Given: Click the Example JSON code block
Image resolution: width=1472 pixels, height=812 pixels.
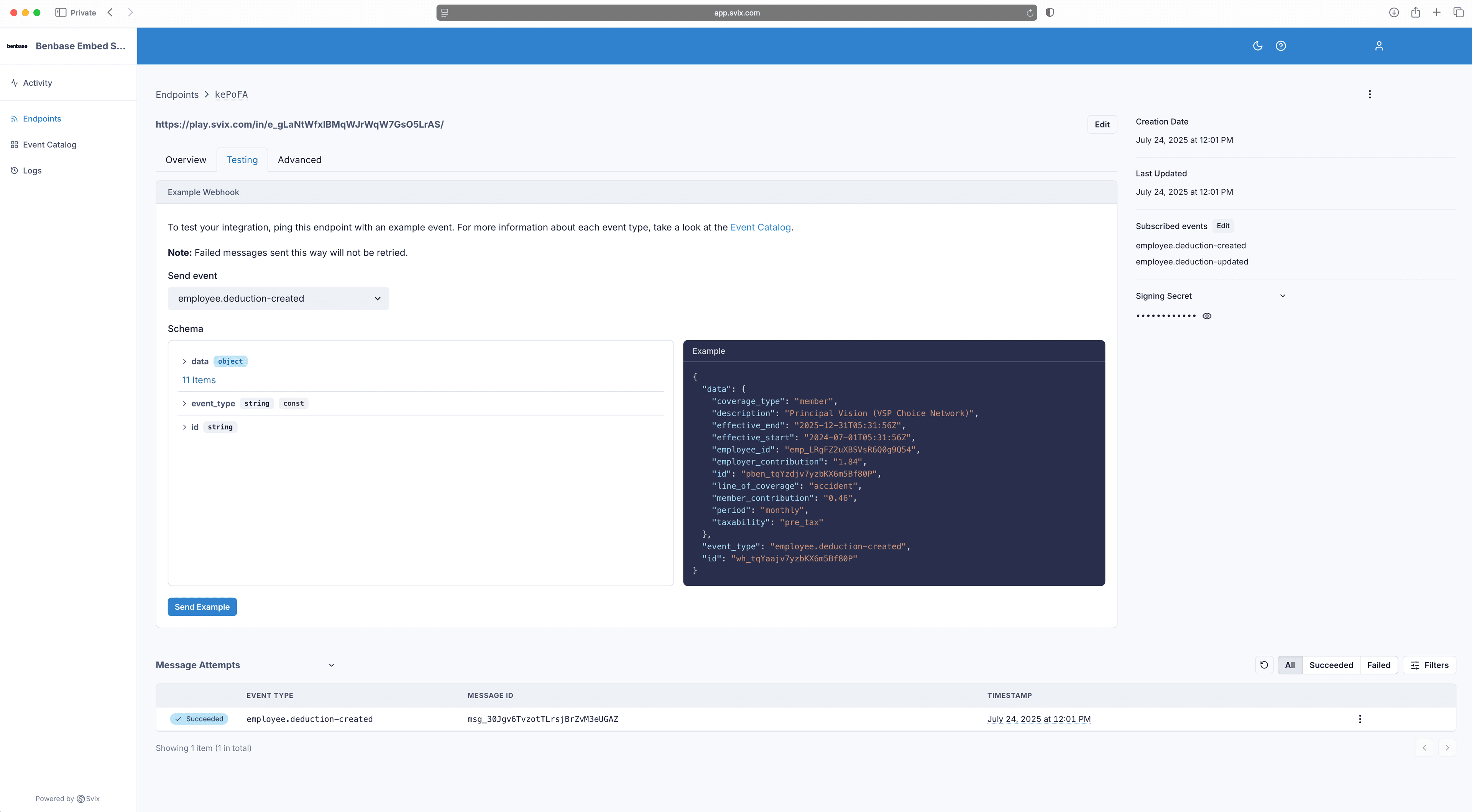Looking at the screenshot, I should (894, 473).
